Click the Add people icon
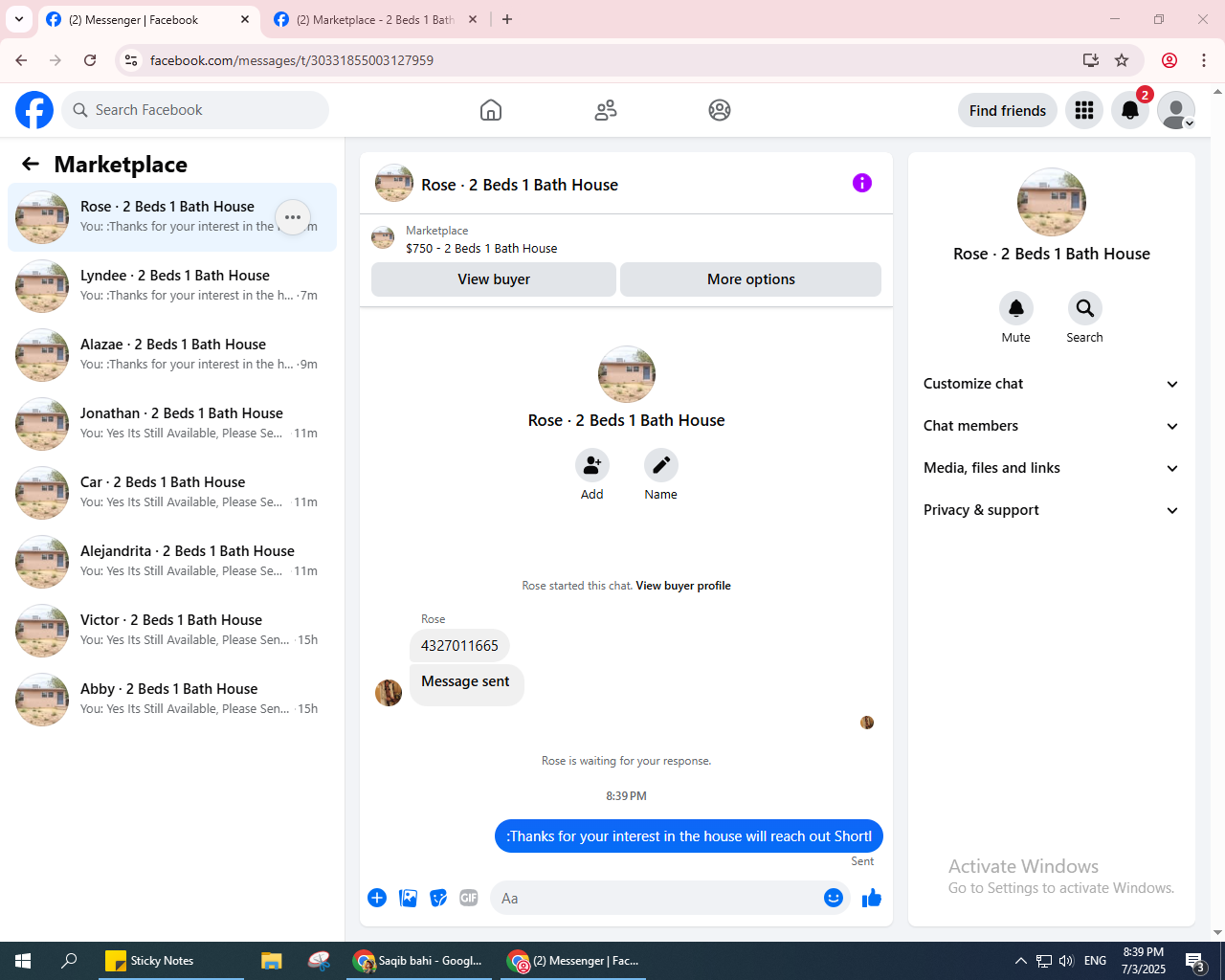This screenshot has width=1225, height=980. point(592,465)
